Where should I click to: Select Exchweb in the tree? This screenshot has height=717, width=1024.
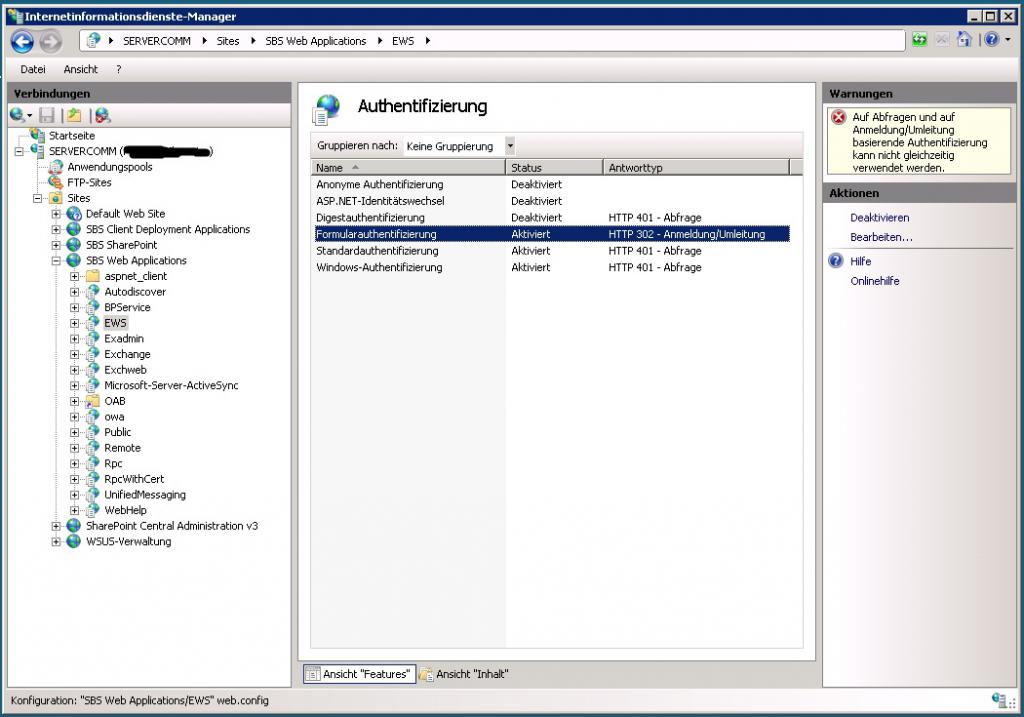(125, 370)
